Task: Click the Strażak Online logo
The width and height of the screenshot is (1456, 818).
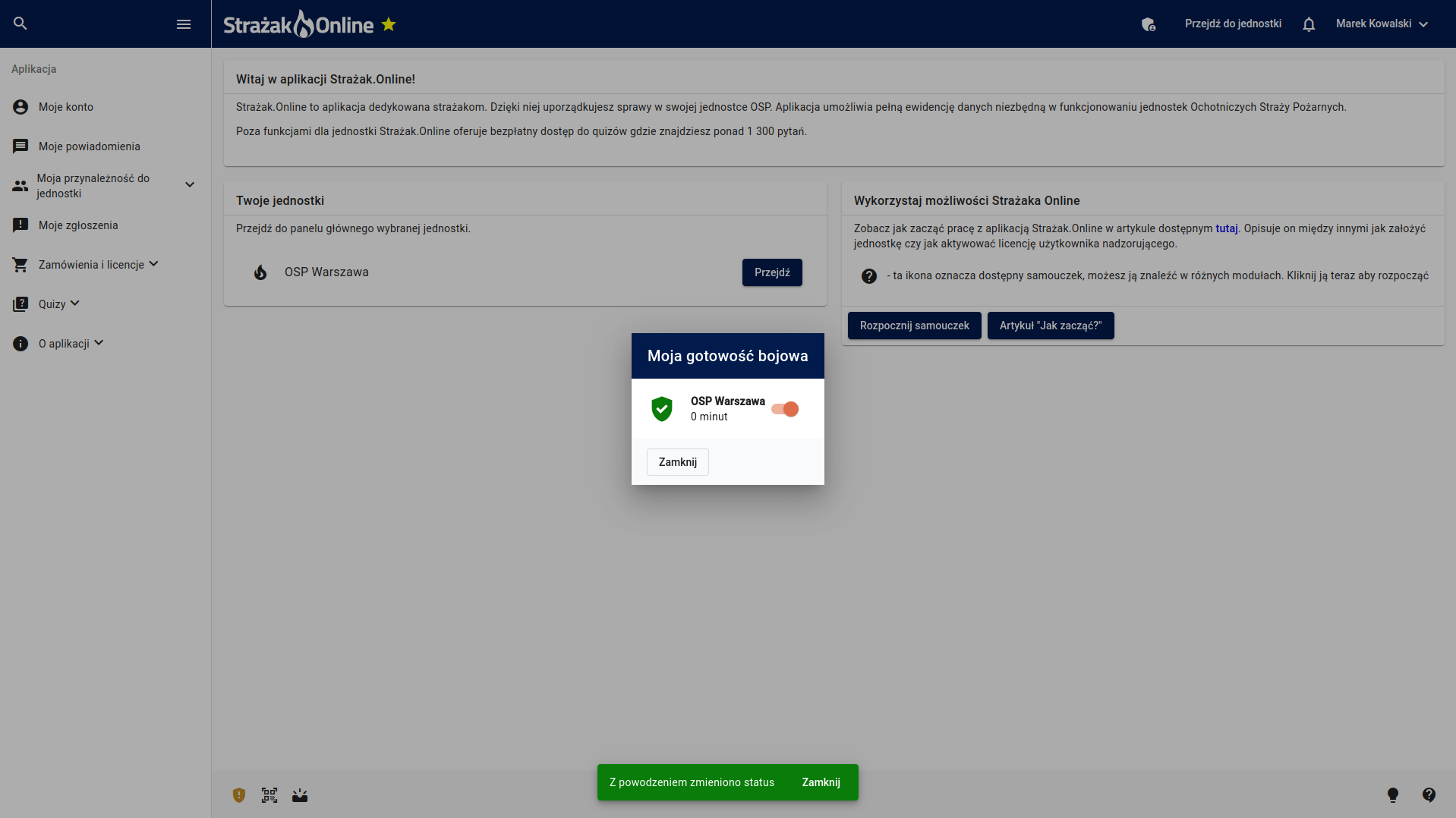Action: 298,24
